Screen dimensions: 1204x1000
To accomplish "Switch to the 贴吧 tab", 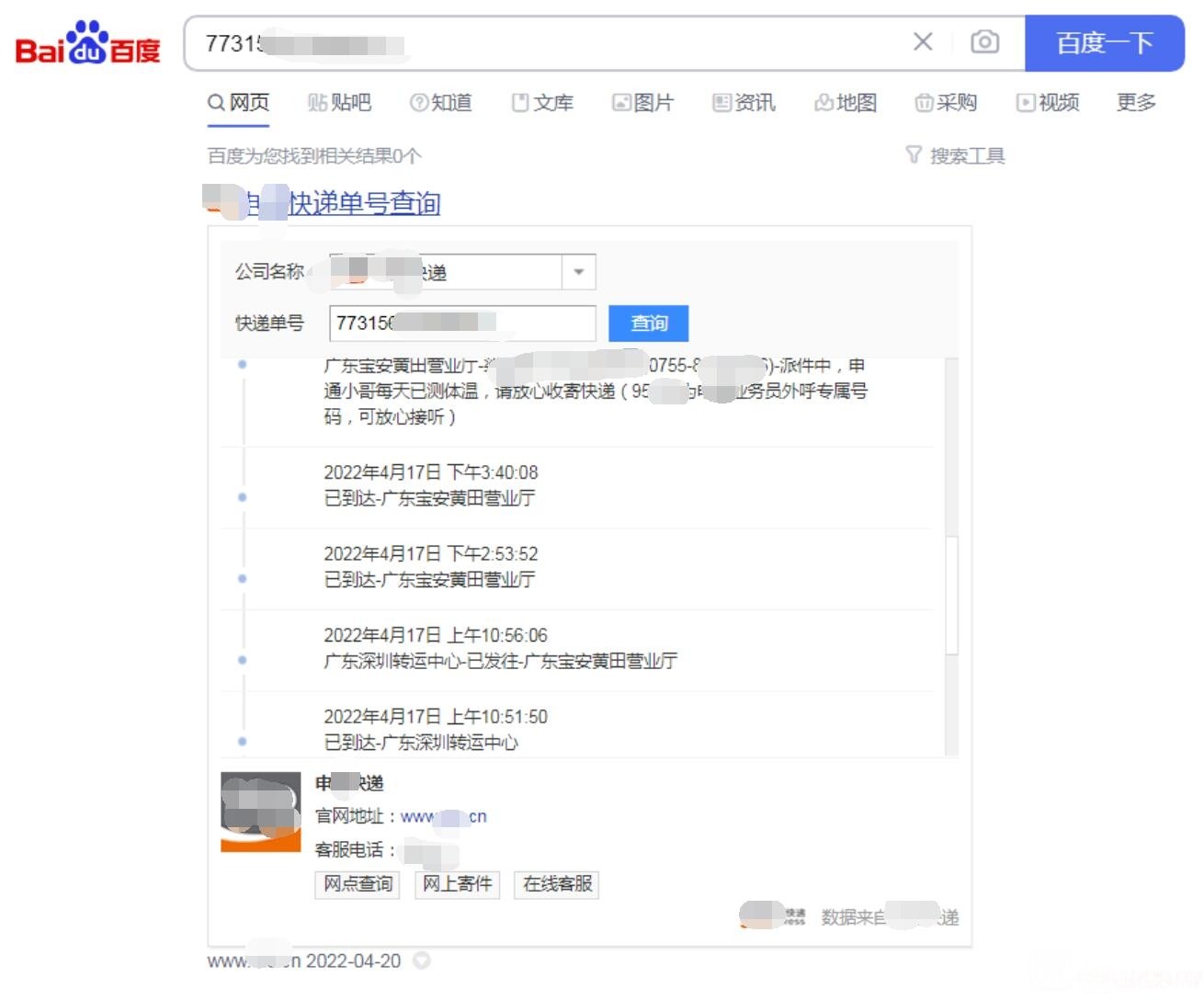I will click(x=339, y=103).
